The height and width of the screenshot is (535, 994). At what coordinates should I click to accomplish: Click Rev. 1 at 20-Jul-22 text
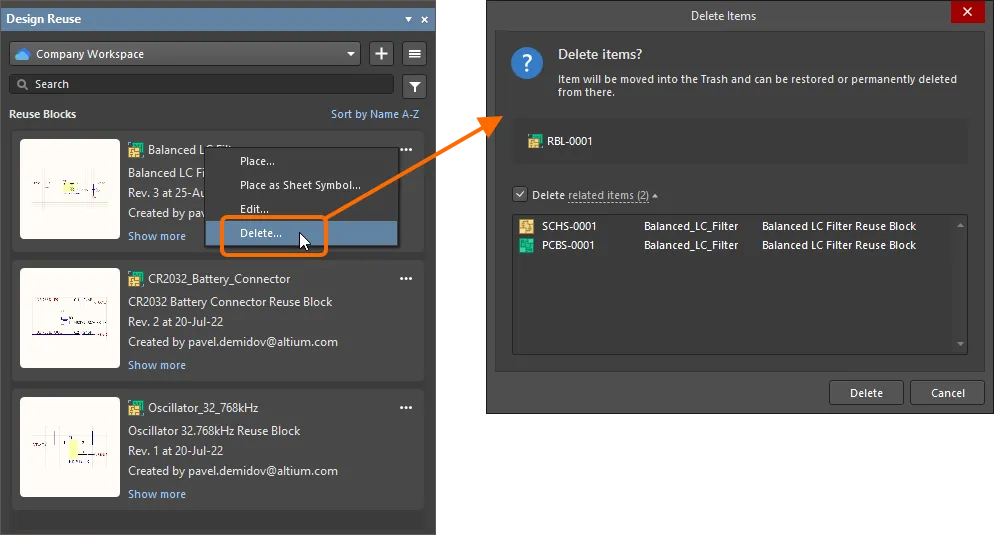tap(176, 451)
